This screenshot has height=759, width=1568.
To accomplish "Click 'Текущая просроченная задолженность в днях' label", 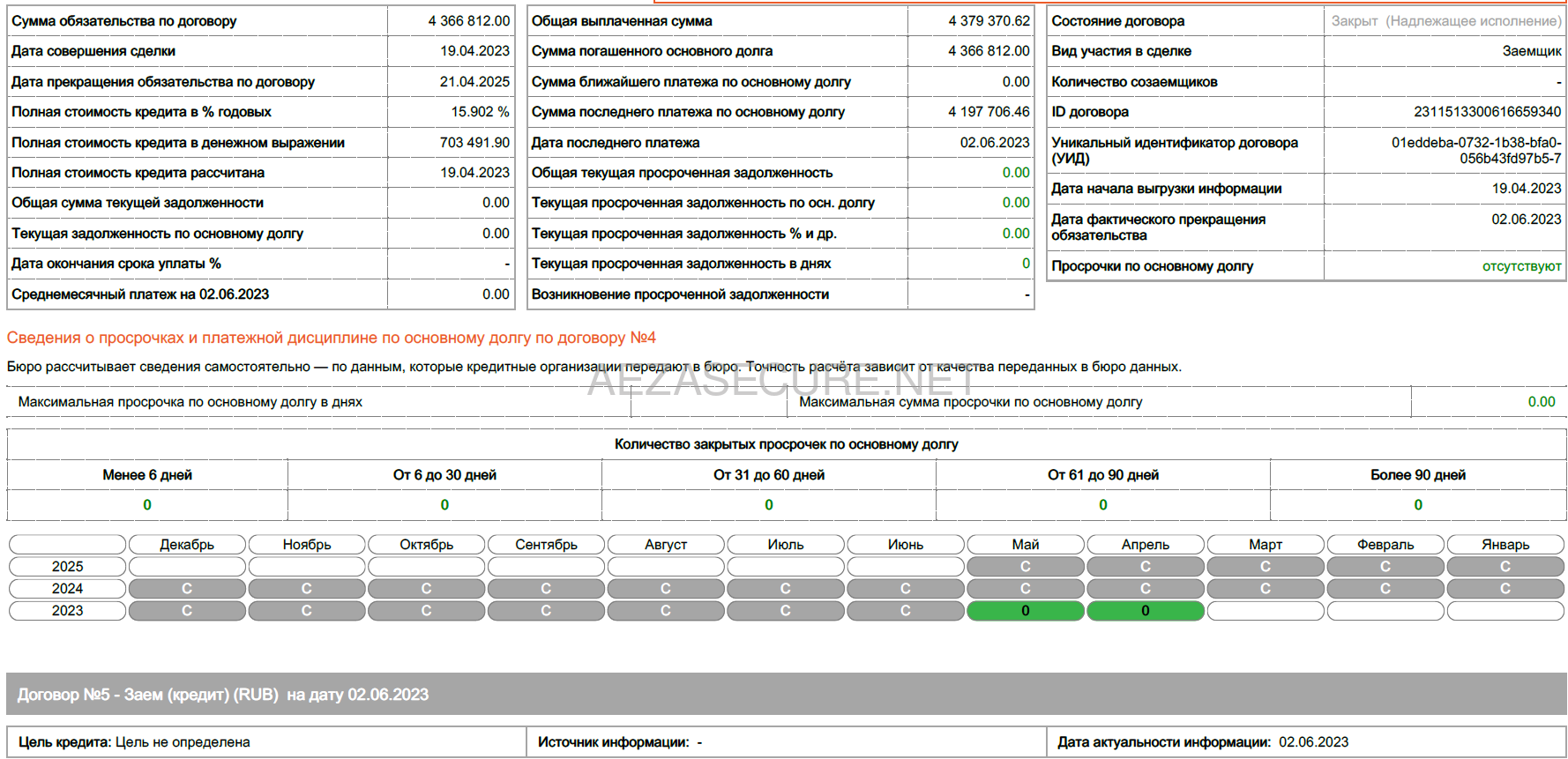I will coord(681,264).
